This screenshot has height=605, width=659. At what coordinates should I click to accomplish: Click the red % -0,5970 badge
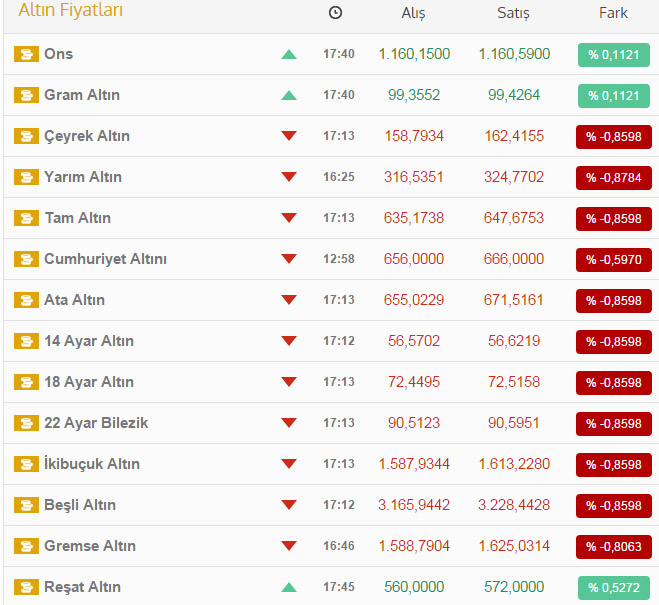(613, 259)
